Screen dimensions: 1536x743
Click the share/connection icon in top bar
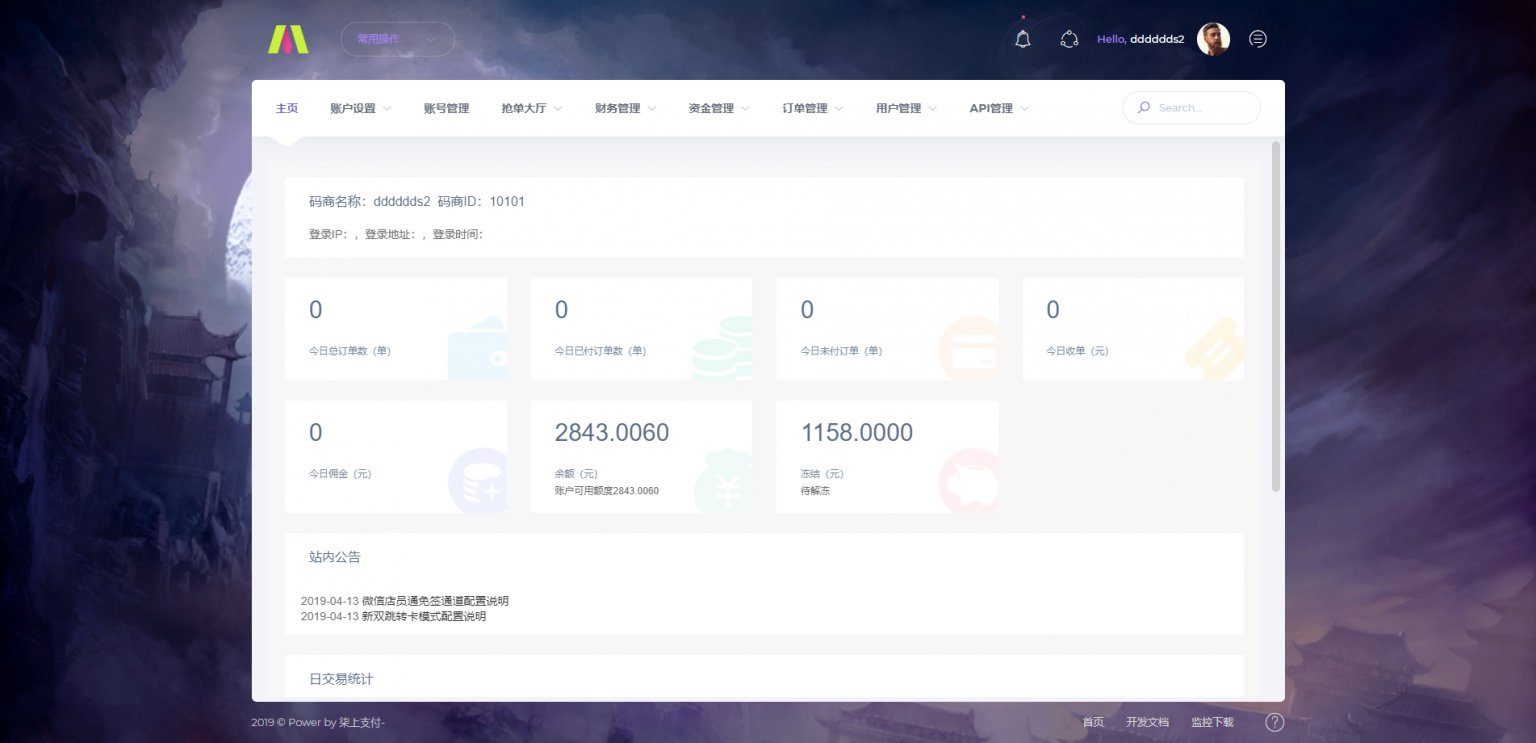click(x=1069, y=38)
